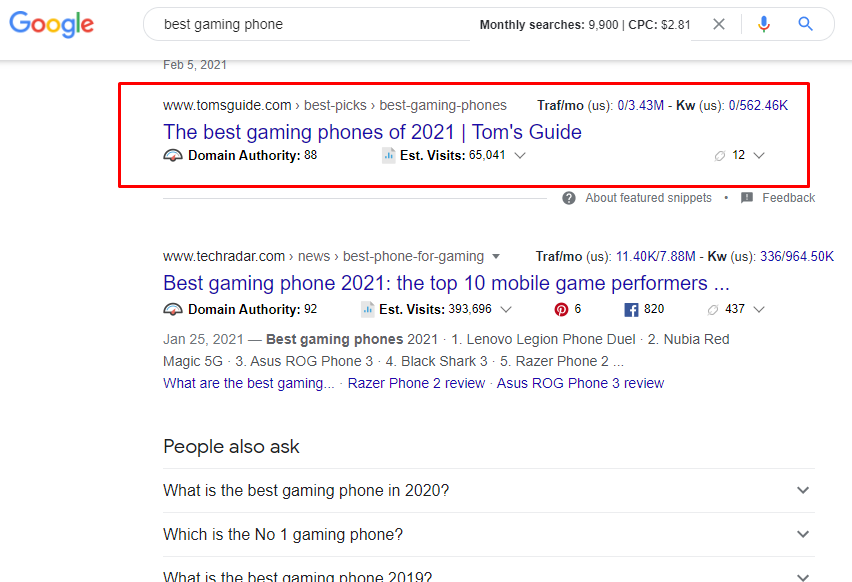Click the Google logo

(x=51, y=25)
